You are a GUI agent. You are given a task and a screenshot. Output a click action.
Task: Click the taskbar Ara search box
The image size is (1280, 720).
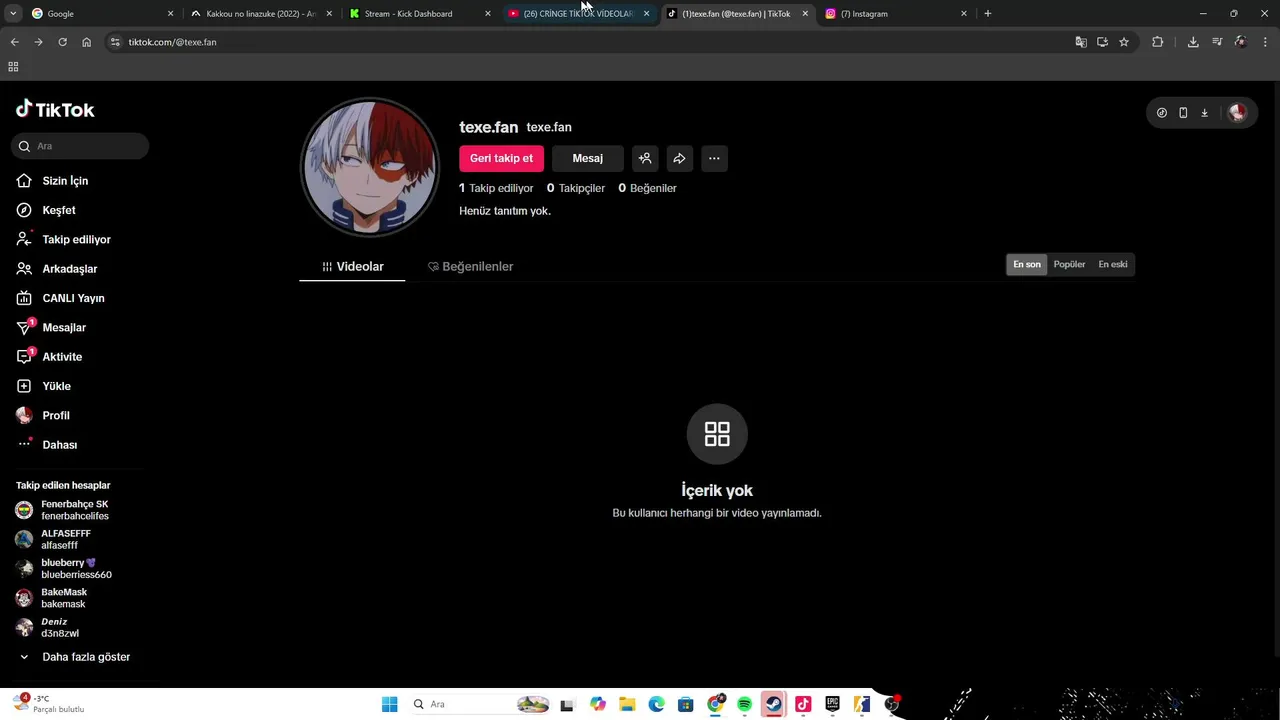[x=480, y=704]
